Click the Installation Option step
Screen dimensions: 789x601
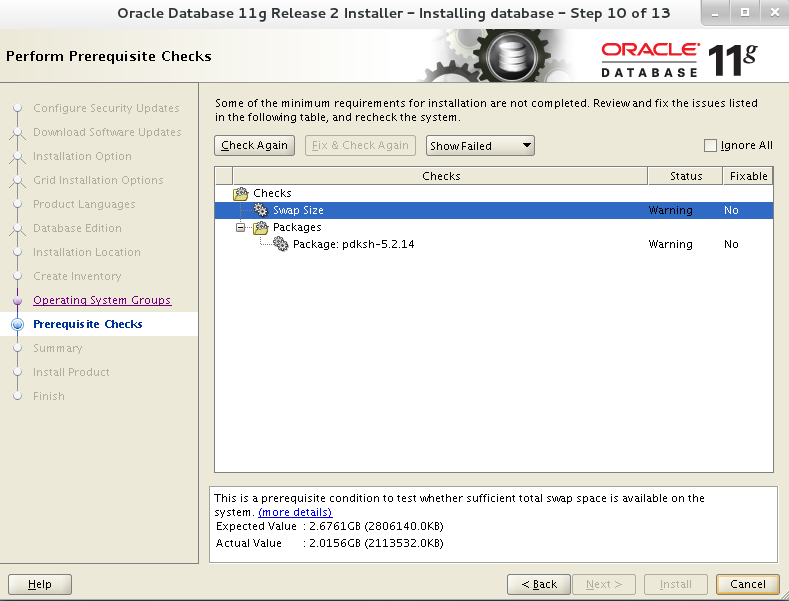(x=83, y=156)
